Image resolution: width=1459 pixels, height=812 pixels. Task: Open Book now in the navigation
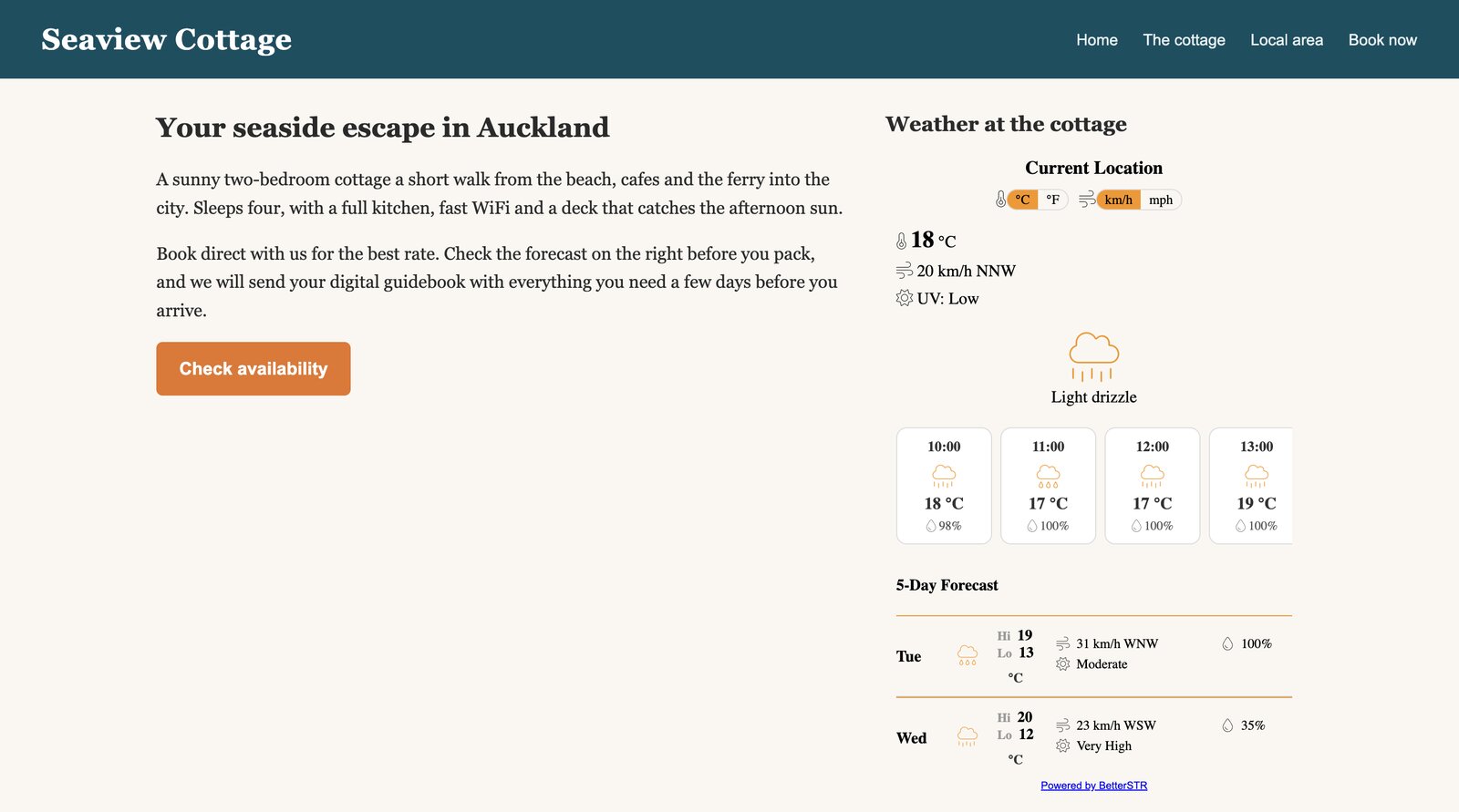(x=1382, y=40)
